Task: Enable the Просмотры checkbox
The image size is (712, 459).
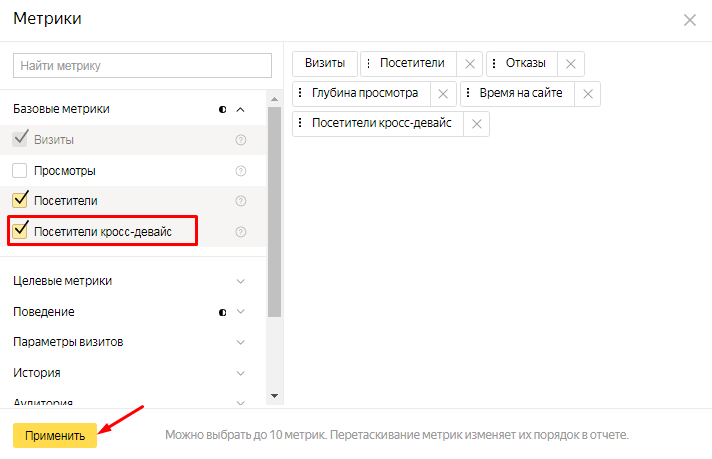Action: pyautogui.click(x=20, y=171)
